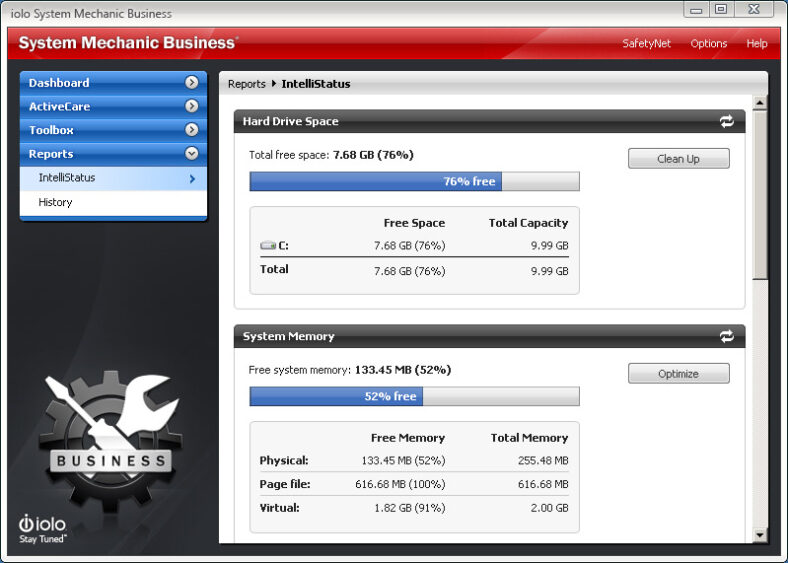
Task: Open Options from the top bar
Action: point(709,44)
